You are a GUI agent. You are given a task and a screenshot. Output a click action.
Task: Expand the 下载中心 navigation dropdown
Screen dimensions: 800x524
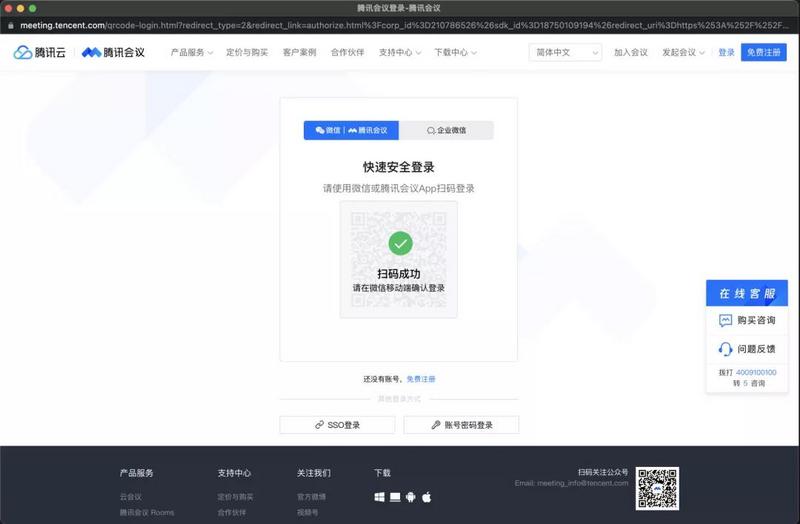456,52
